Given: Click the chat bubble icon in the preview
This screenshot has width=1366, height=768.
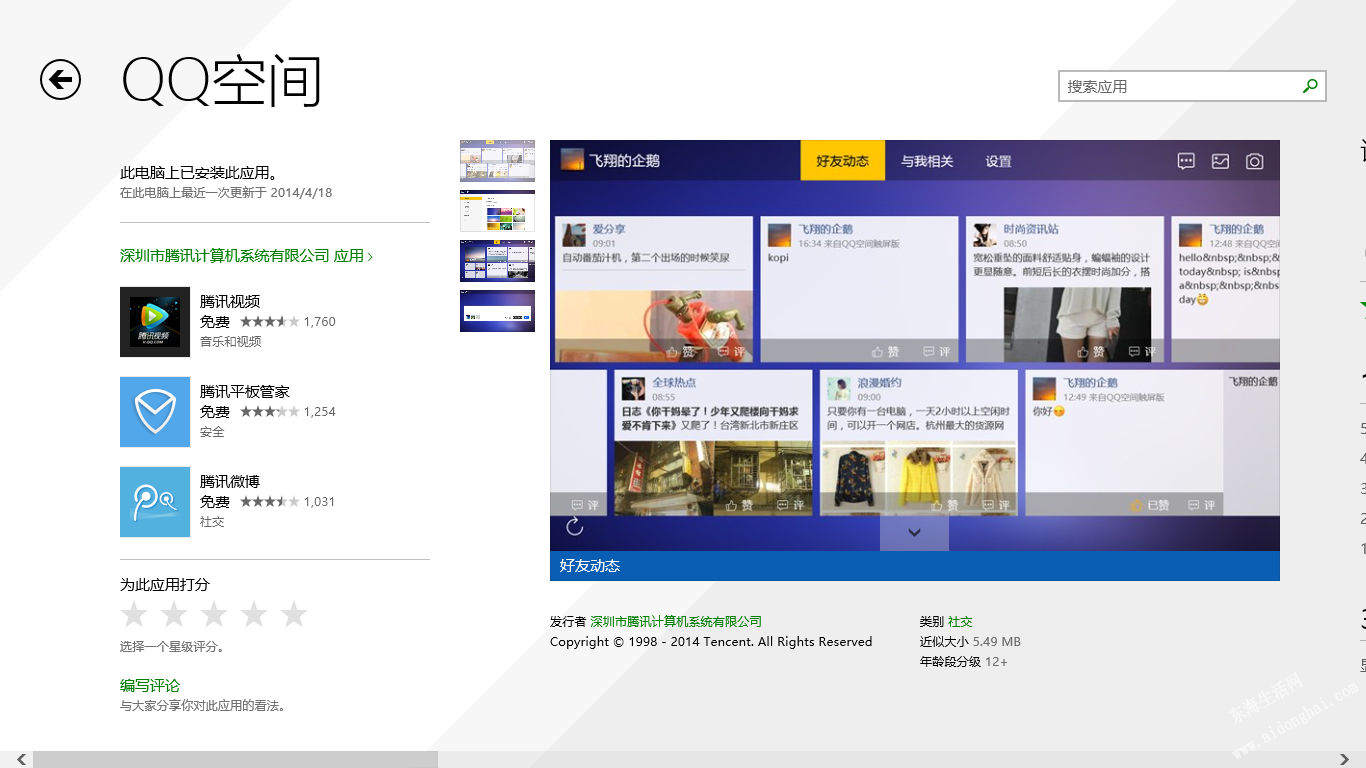Looking at the screenshot, I should [x=1186, y=160].
